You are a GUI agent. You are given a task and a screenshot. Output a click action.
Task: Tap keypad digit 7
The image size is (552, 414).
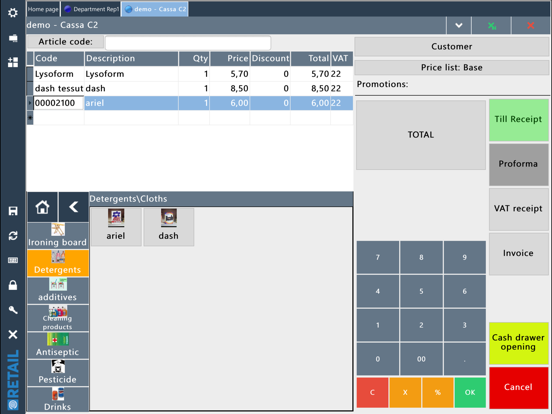(x=378, y=257)
